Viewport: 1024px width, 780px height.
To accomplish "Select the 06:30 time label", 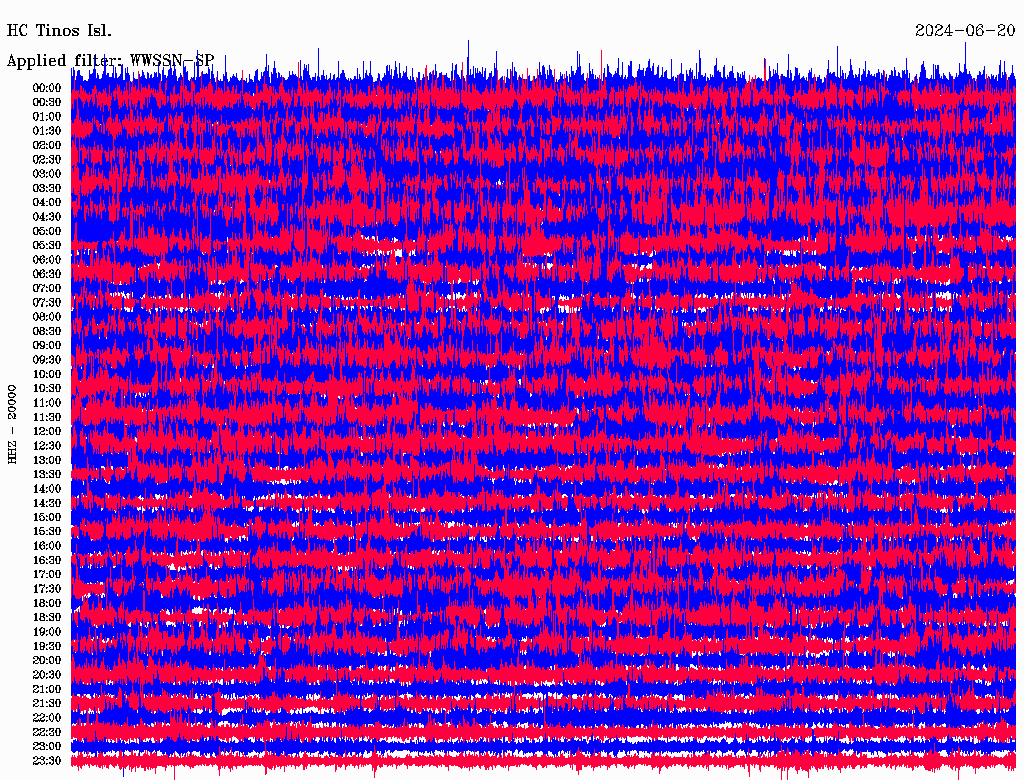I will point(47,274).
